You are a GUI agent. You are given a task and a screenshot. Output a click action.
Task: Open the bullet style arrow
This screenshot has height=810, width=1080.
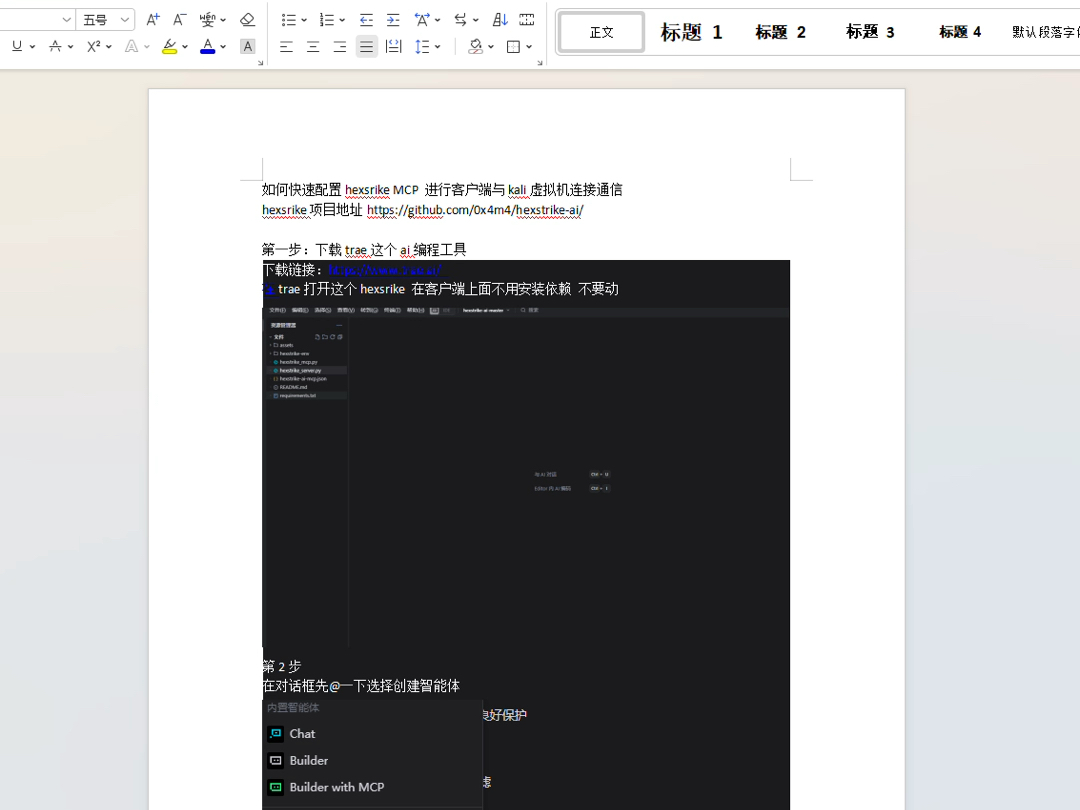tap(304, 21)
